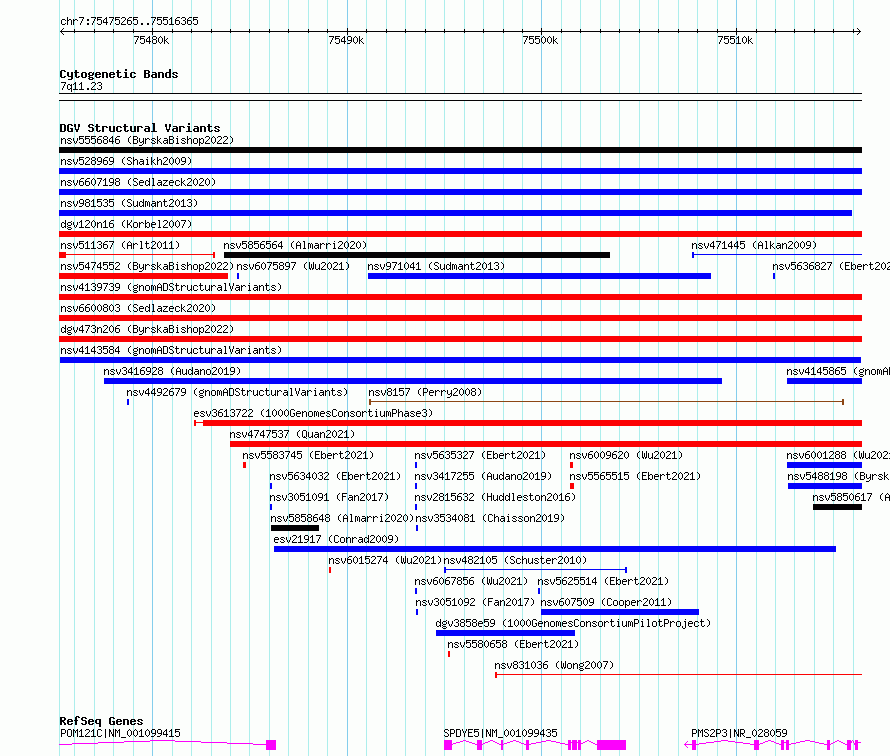
Task: Click the nsv6075897 (Wu2021) label
Action: point(293,266)
